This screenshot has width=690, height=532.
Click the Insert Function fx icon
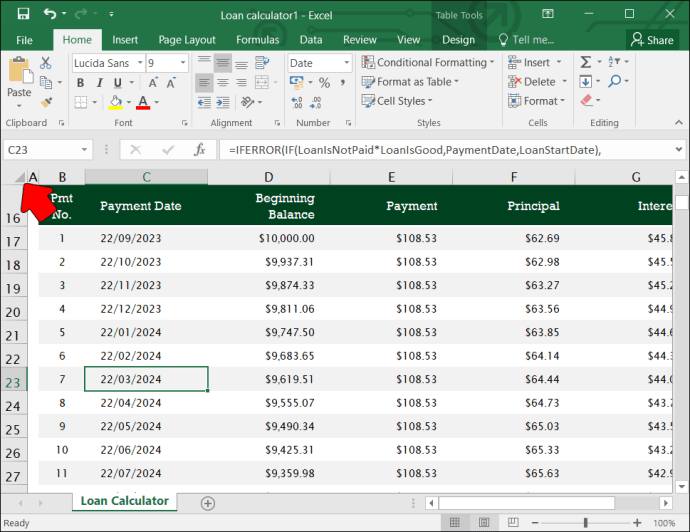pyautogui.click(x=199, y=150)
